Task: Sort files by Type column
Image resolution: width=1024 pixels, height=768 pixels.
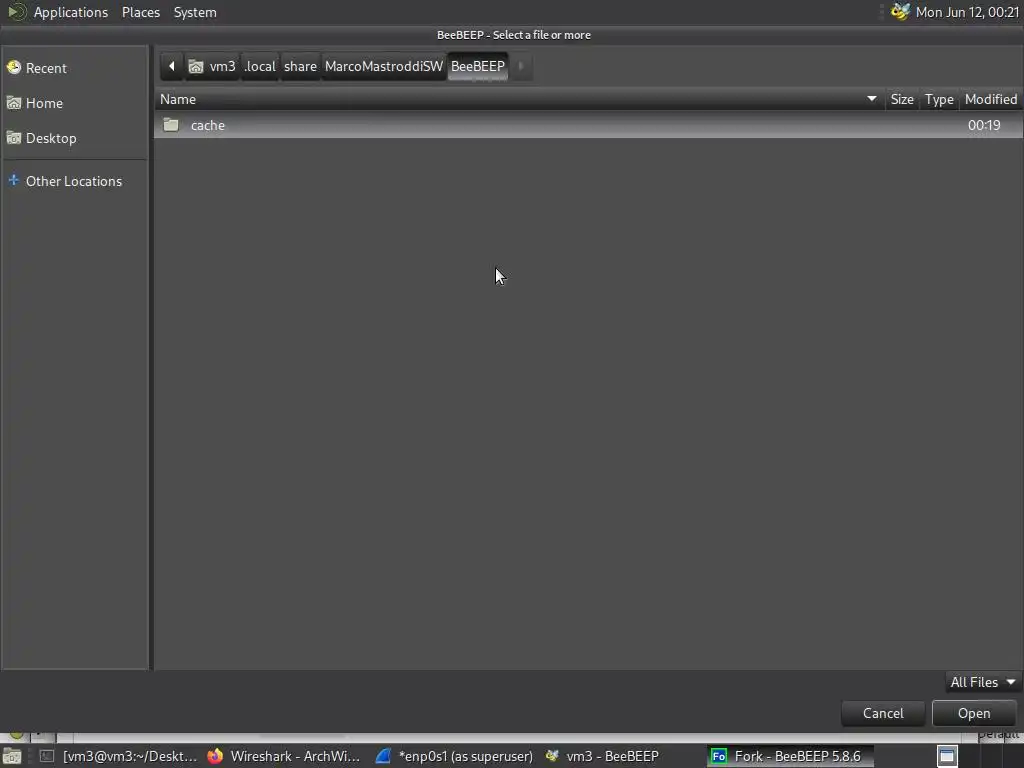Action: (x=939, y=99)
